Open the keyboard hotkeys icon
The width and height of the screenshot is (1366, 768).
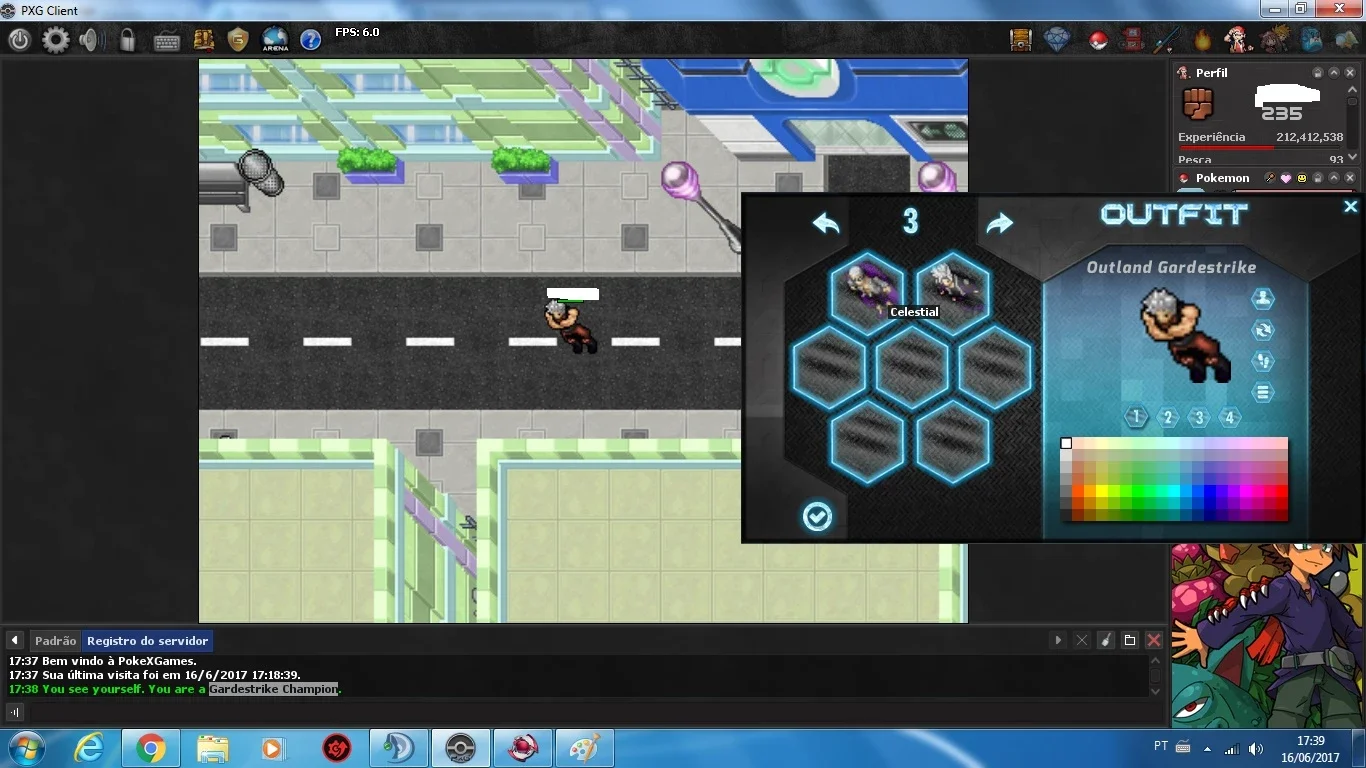(x=167, y=41)
